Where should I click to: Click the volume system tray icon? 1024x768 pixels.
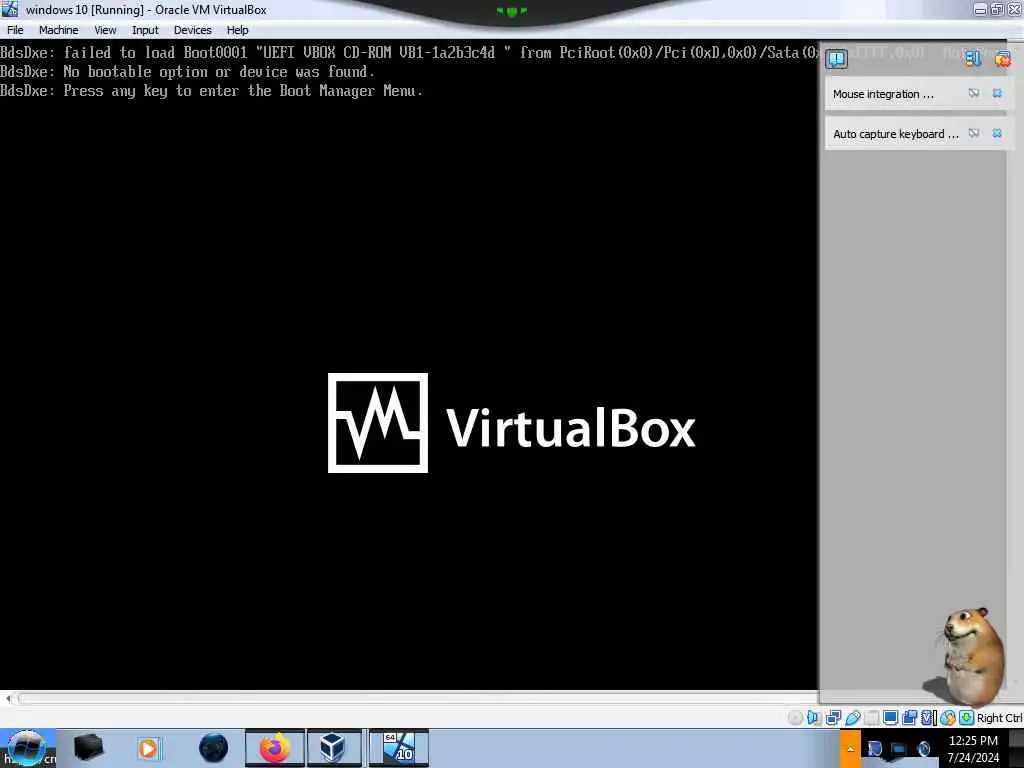click(x=923, y=749)
